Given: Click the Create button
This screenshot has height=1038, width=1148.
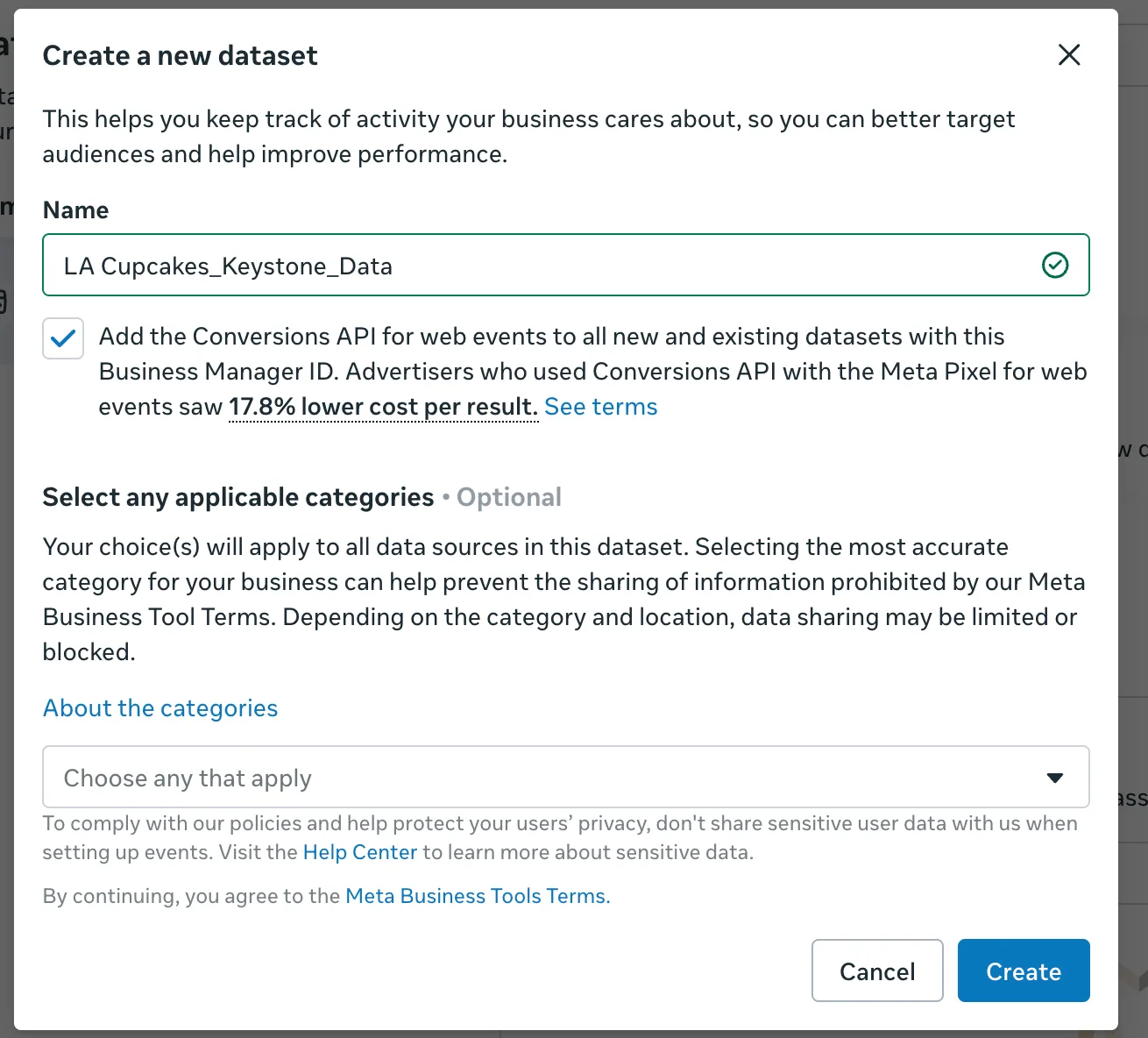Looking at the screenshot, I should tap(1024, 970).
